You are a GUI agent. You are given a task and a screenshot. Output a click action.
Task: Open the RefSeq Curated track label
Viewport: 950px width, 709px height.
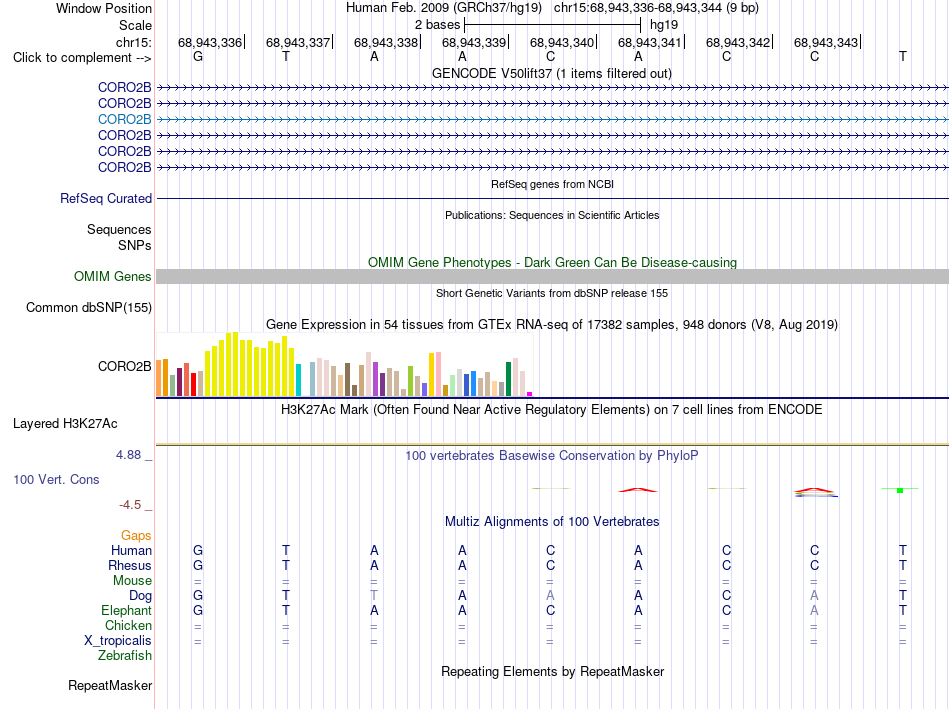point(106,198)
